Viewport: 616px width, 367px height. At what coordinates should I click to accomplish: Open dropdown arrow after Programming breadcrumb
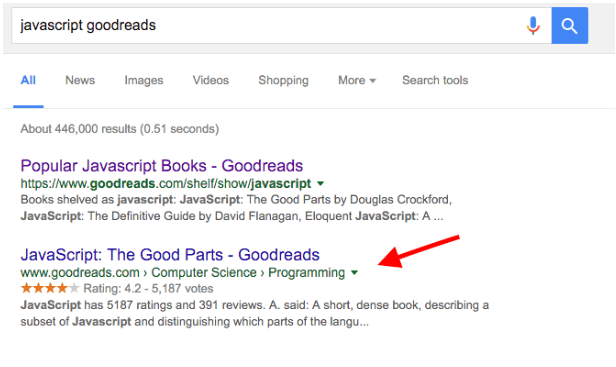click(x=354, y=272)
